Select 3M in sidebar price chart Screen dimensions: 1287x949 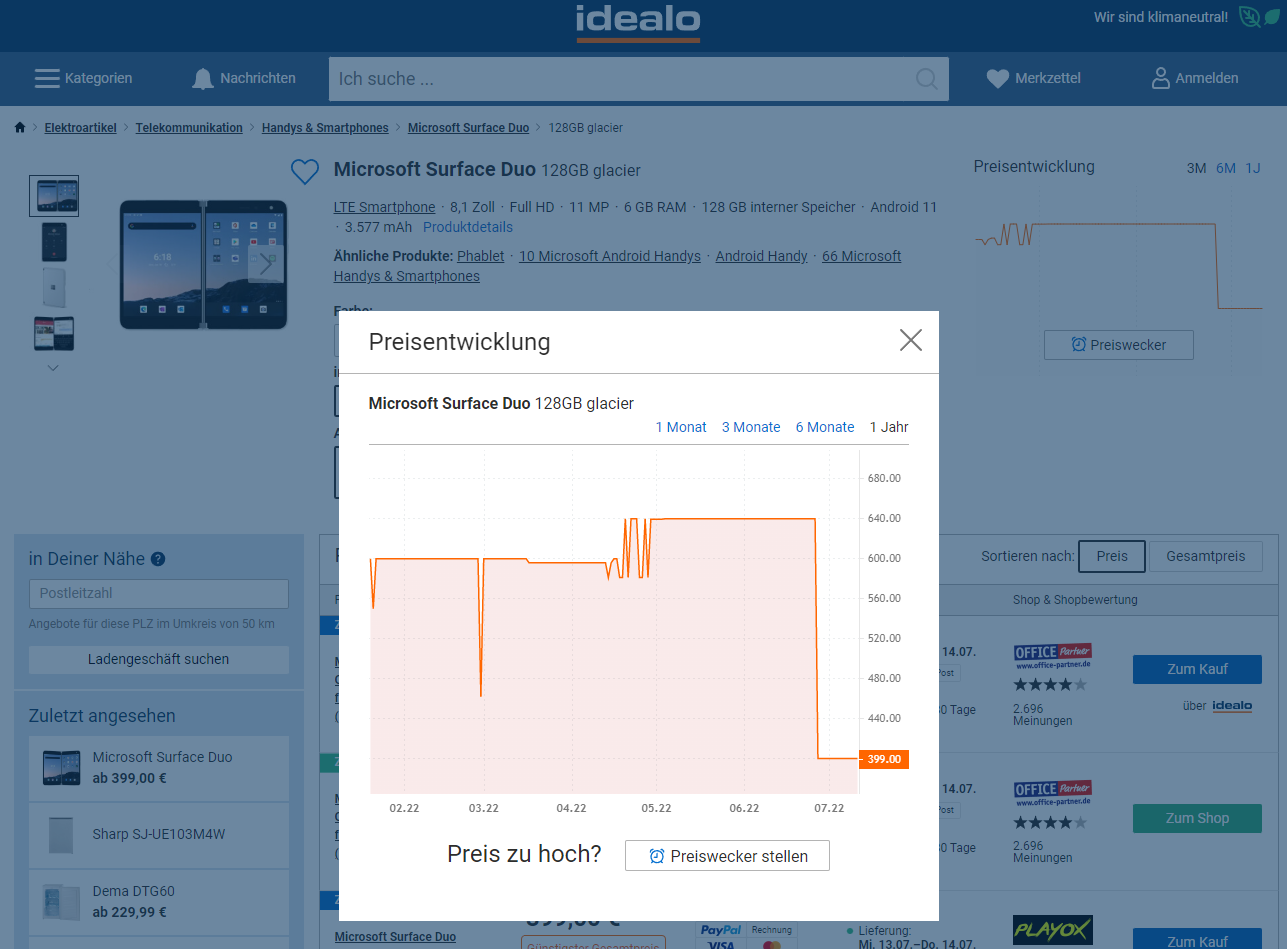1196,168
